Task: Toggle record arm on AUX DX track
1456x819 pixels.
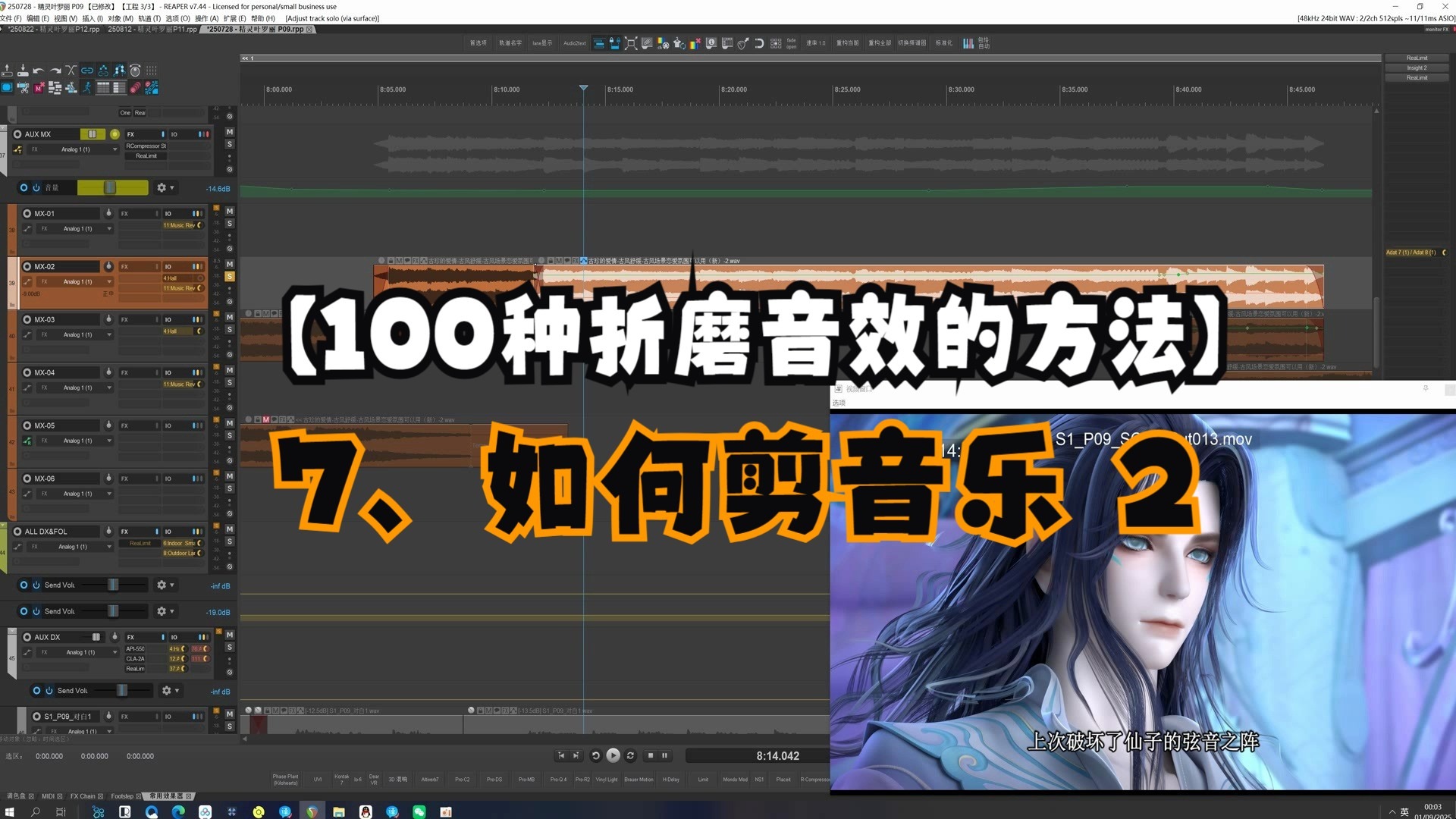Action: pyautogui.click(x=27, y=637)
